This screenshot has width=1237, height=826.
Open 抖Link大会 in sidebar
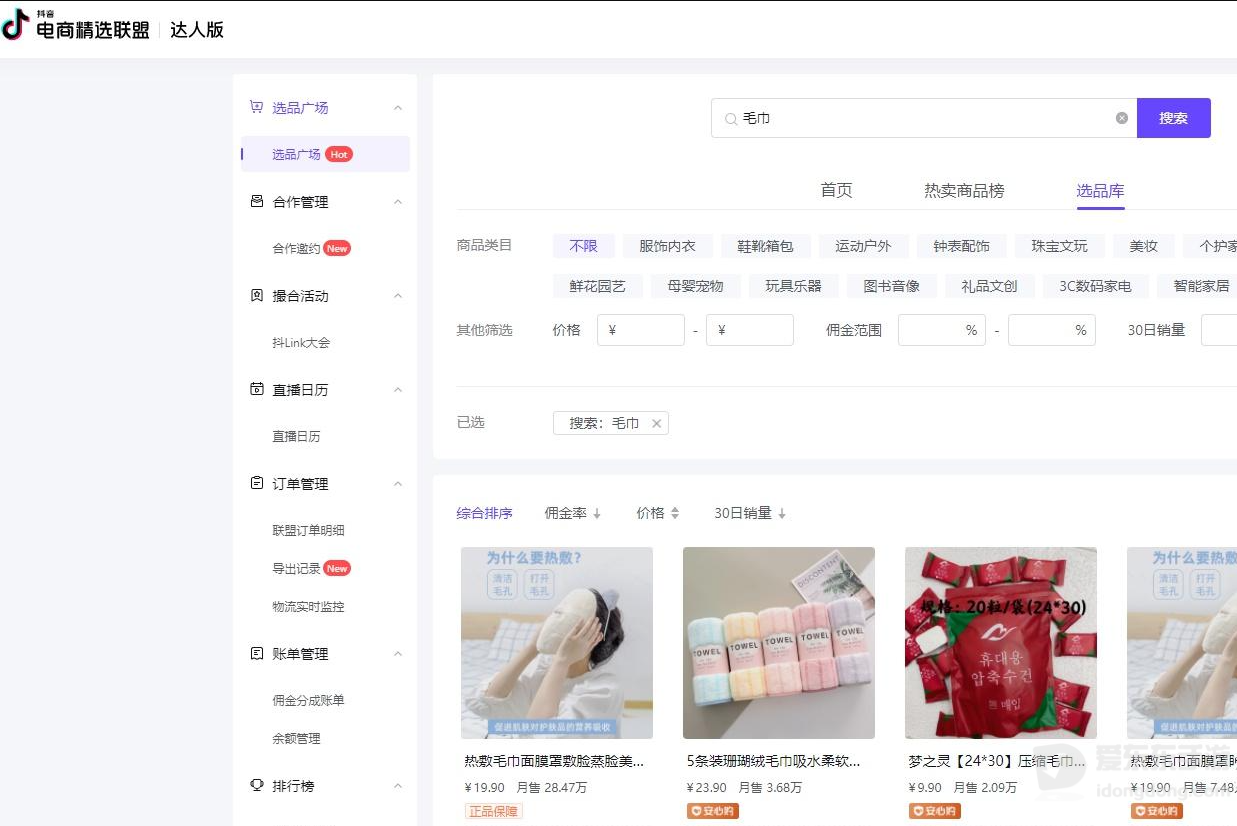301,342
